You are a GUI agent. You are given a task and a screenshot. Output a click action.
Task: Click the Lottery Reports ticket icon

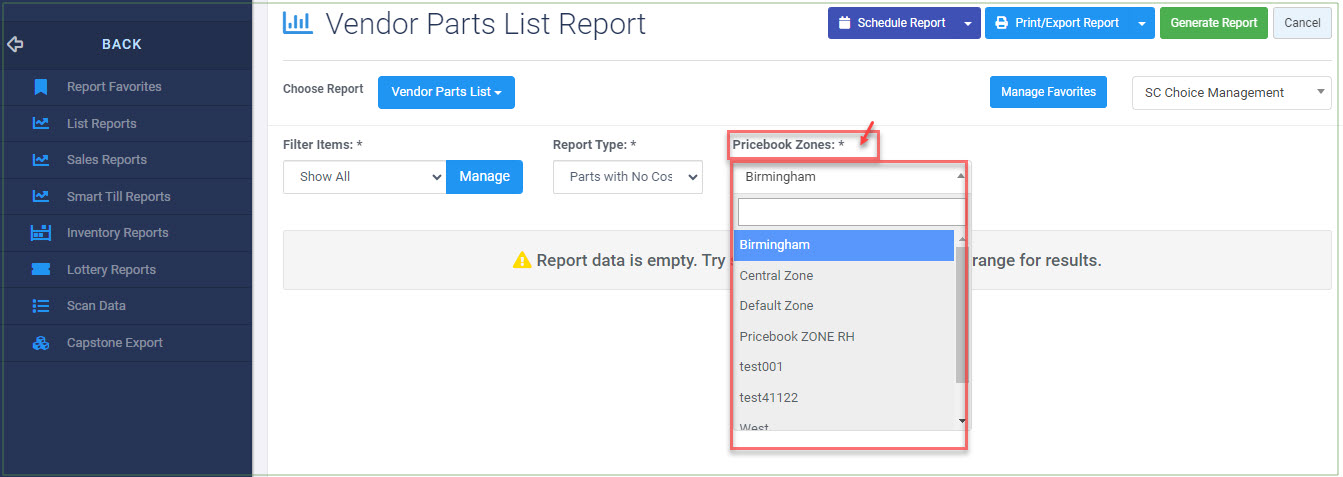(x=41, y=270)
